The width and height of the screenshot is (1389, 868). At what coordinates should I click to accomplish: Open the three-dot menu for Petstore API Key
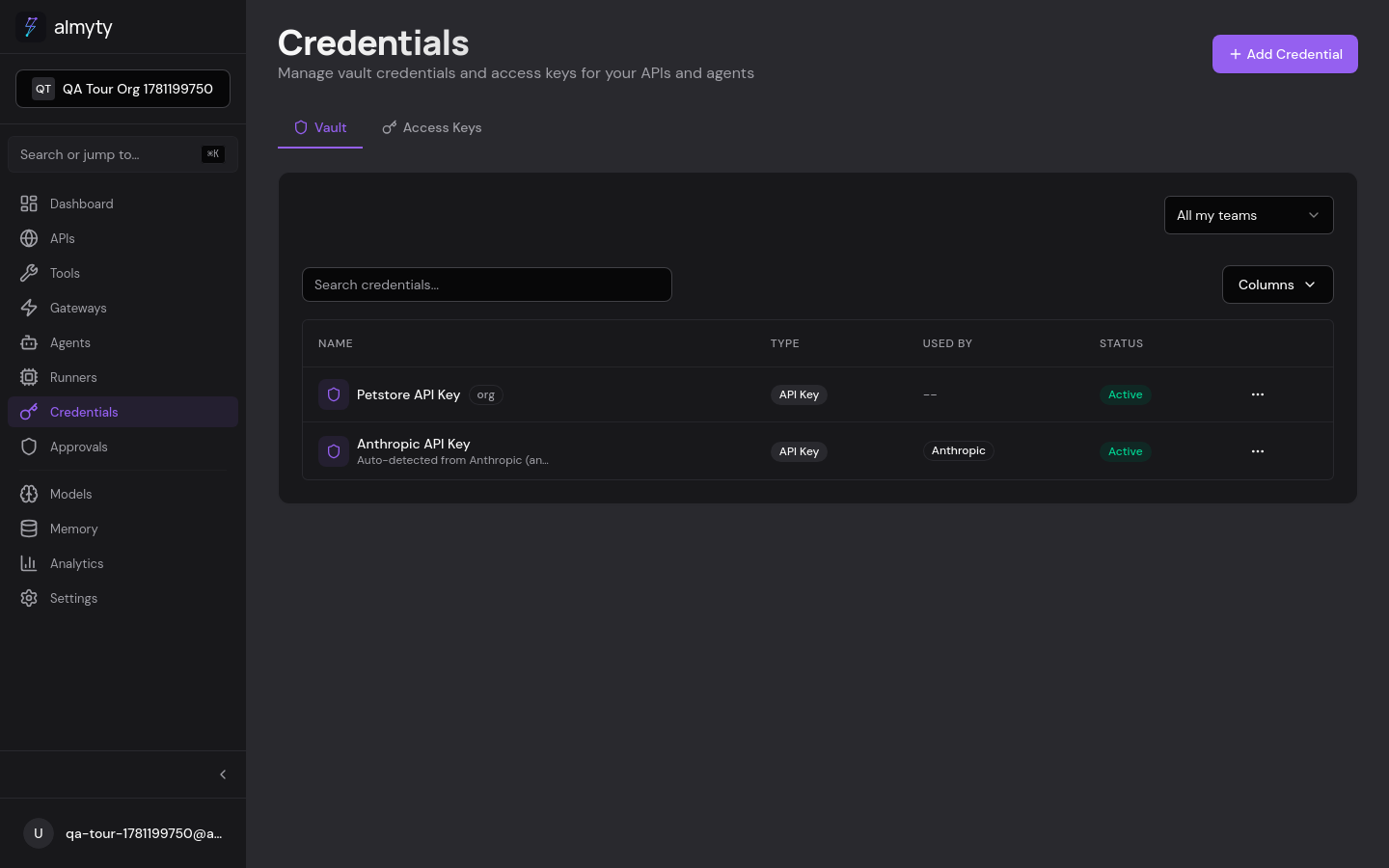coord(1258,394)
